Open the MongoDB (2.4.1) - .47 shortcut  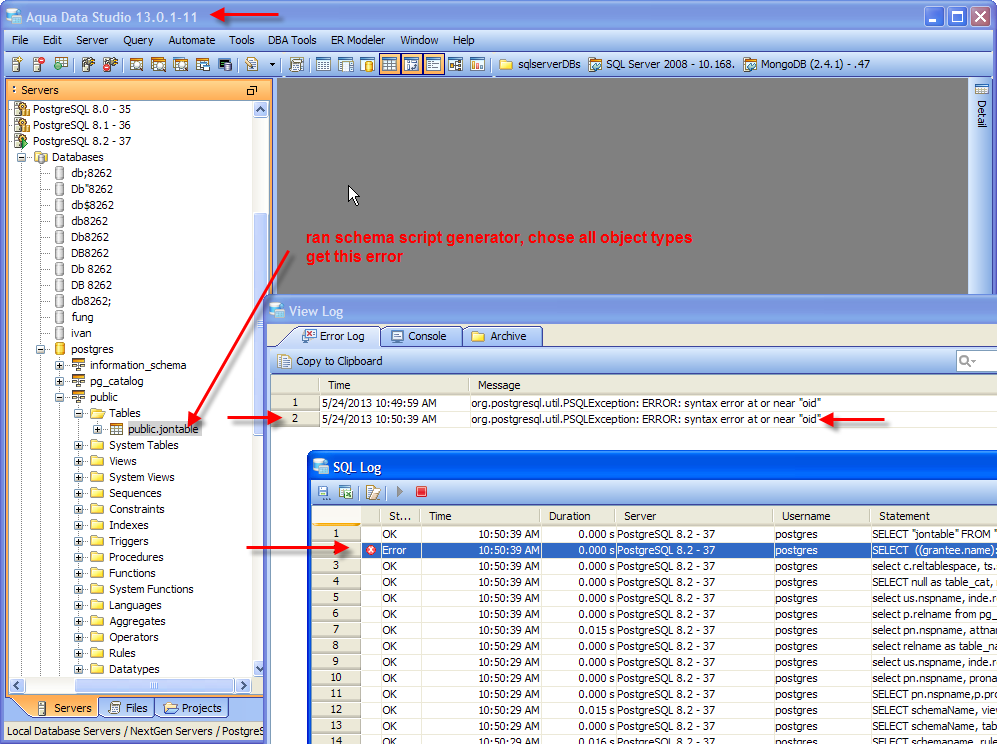pos(807,64)
